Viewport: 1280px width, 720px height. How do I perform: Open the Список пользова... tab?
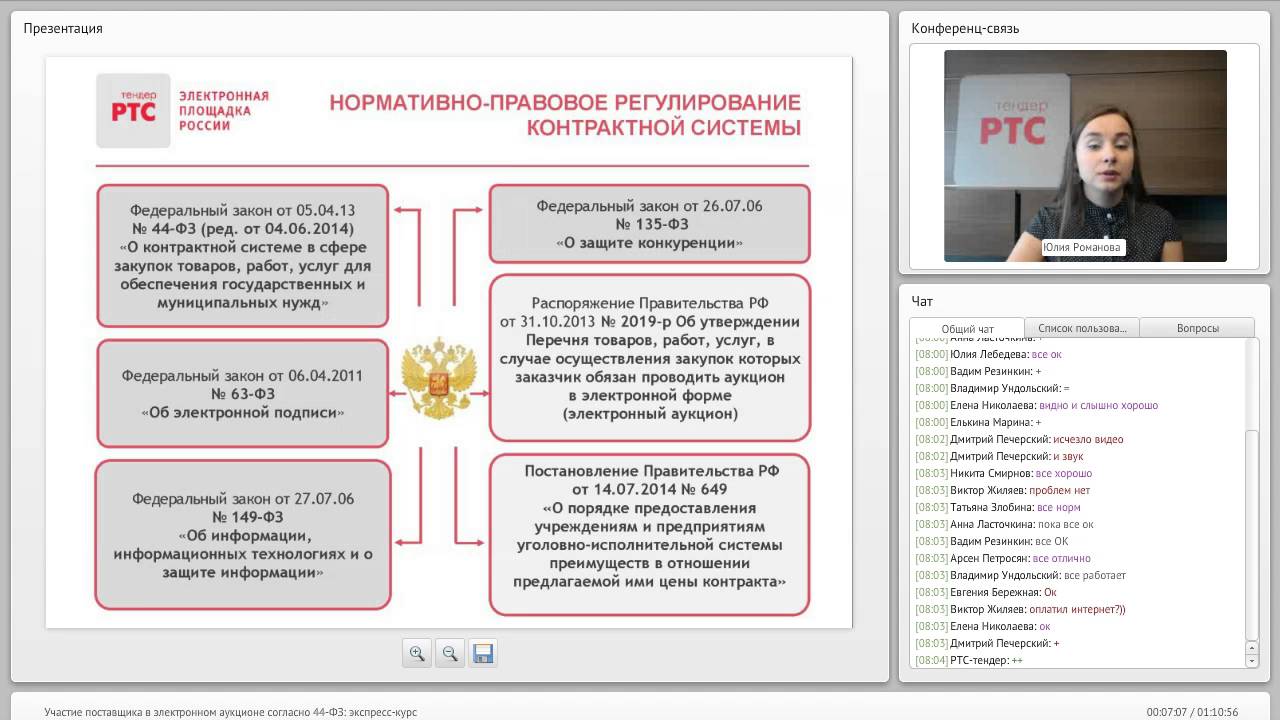click(x=1082, y=328)
